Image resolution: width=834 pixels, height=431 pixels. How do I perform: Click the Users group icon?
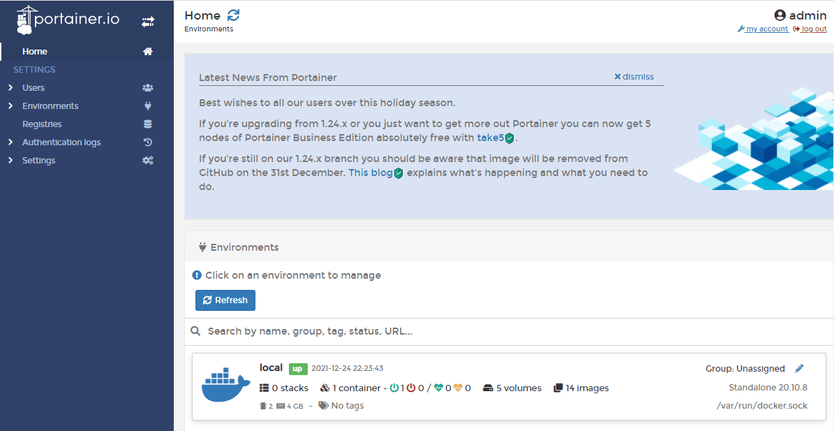tap(148, 88)
